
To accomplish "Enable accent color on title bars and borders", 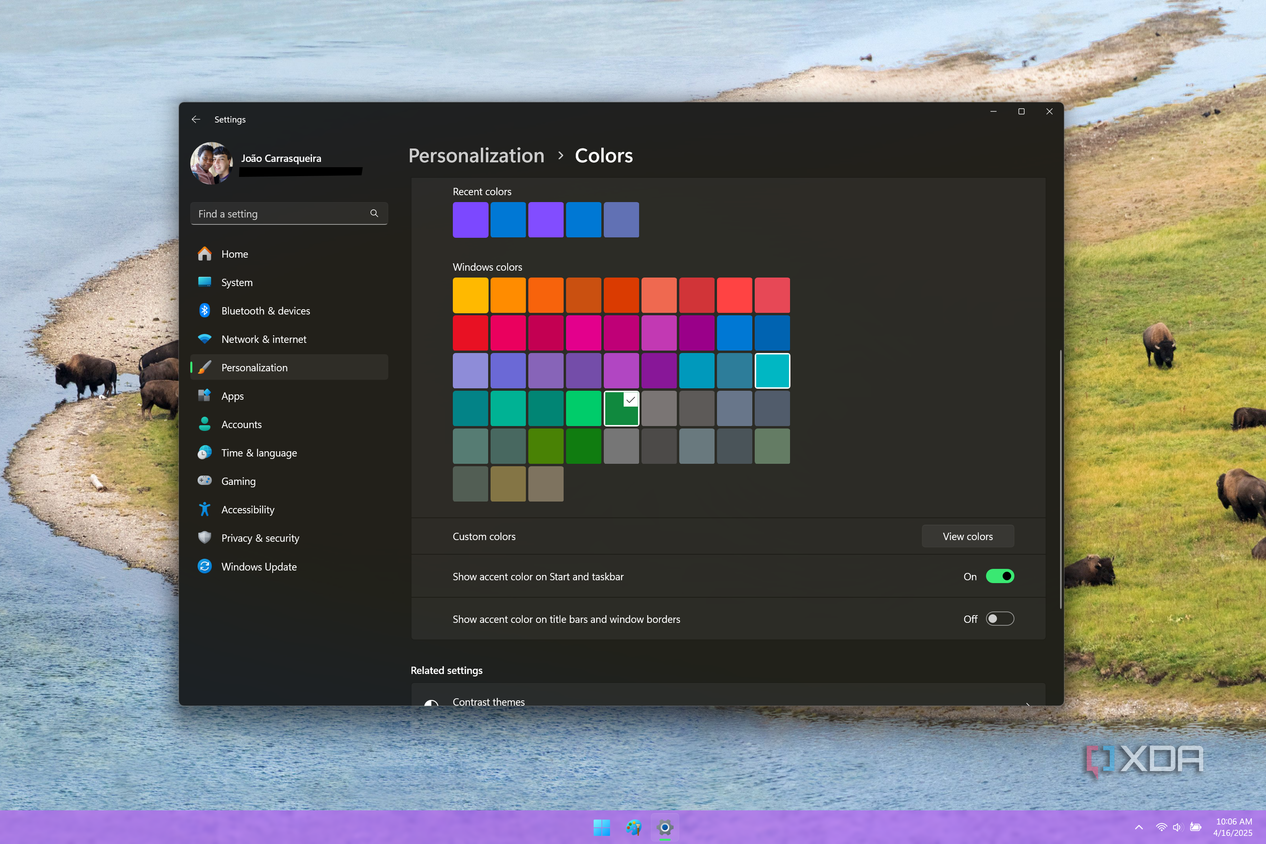I will pyautogui.click(x=1000, y=619).
